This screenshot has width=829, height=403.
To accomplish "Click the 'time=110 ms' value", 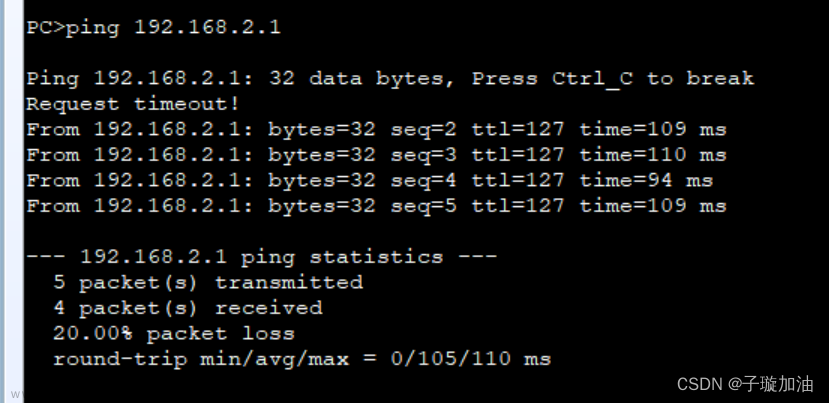I will pos(653,155).
